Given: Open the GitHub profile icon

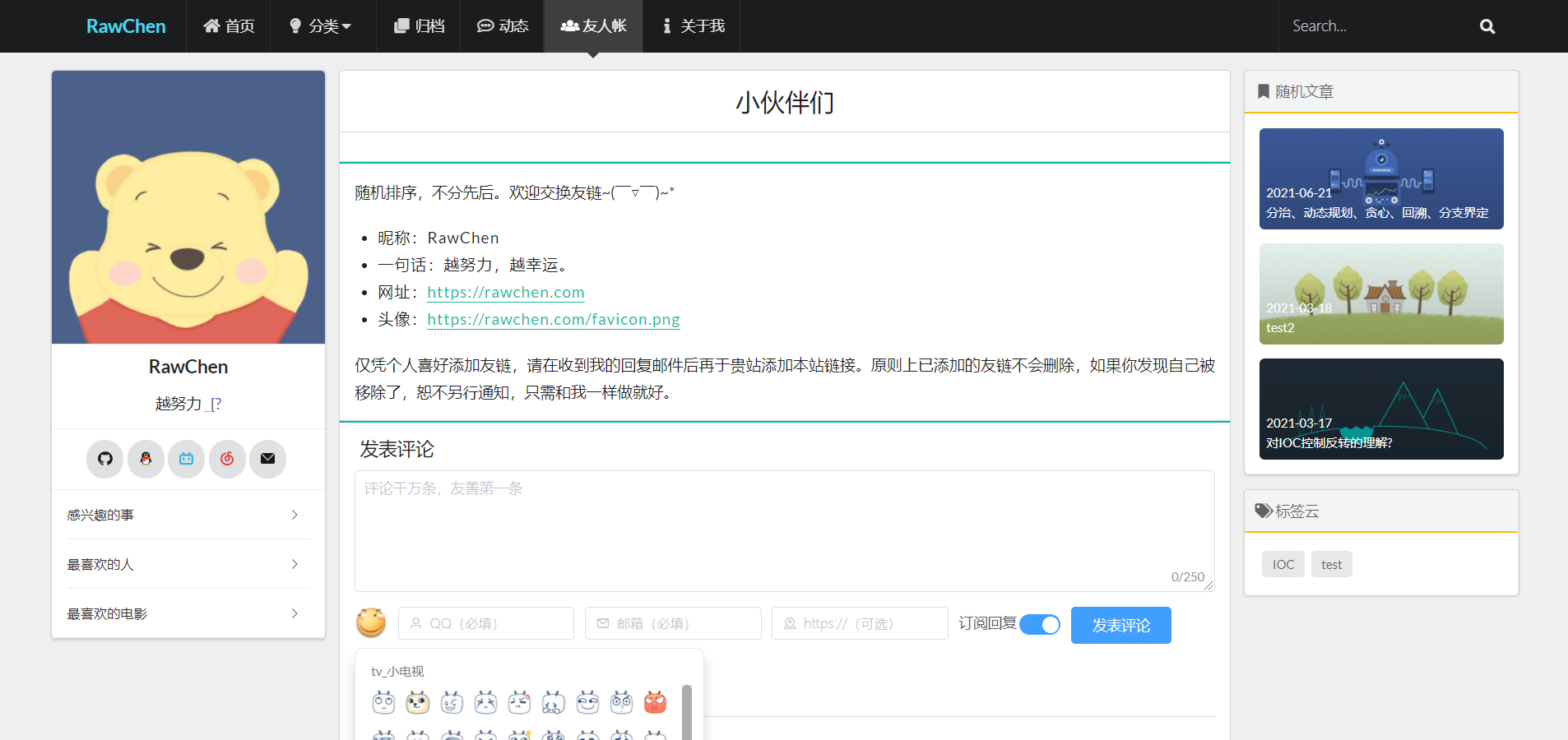Looking at the screenshot, I should tap(105, 459).
